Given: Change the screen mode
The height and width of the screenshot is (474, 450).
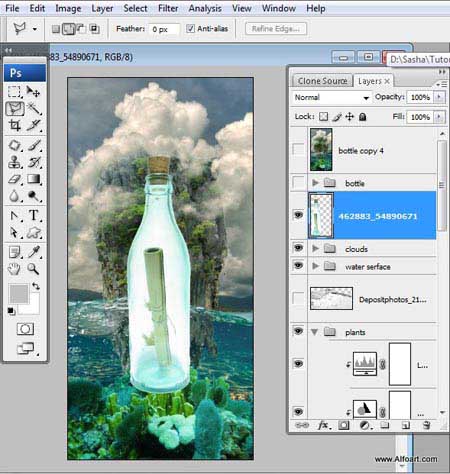Looking at the screenshot, I should click(x=26, y=349).
